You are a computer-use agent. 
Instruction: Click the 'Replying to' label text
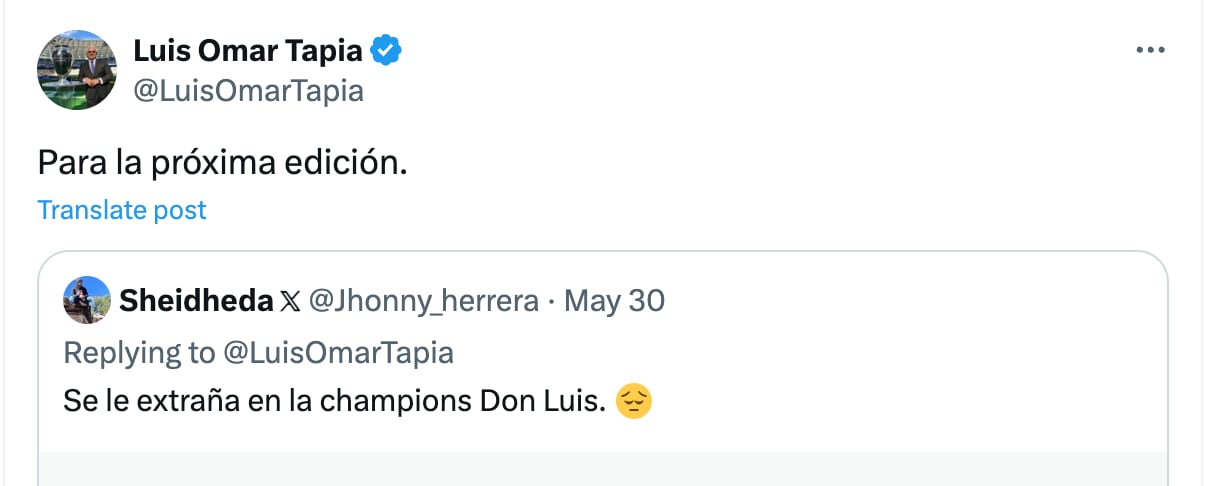[x=138, y=352]
